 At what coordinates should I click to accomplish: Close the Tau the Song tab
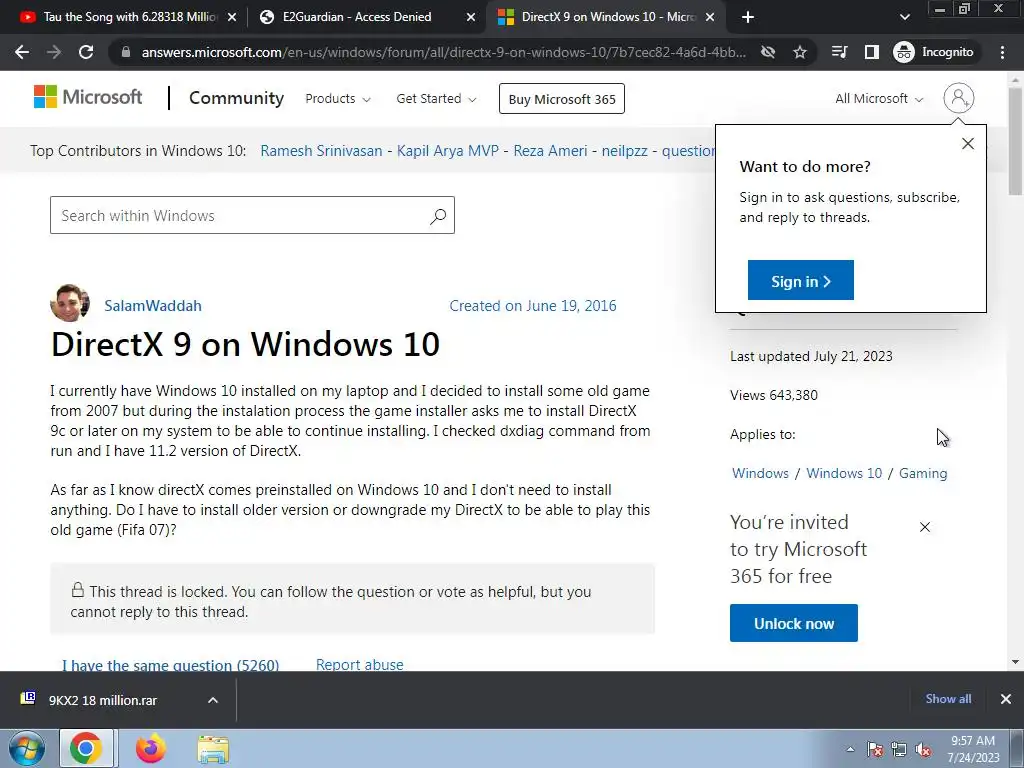coord(232,18)
